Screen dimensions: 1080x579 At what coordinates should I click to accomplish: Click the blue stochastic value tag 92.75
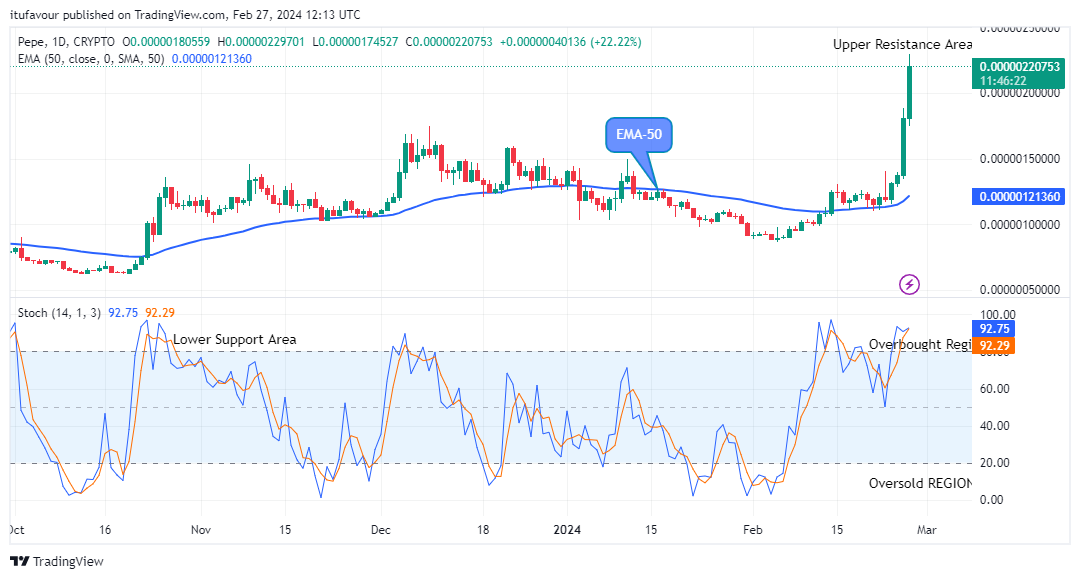tap(993, 329)
